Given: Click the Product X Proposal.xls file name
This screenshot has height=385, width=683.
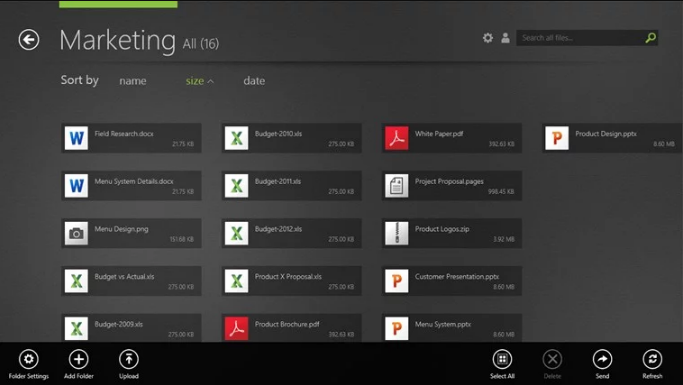Looking at the screenshot, I should (x=288, y=277).
